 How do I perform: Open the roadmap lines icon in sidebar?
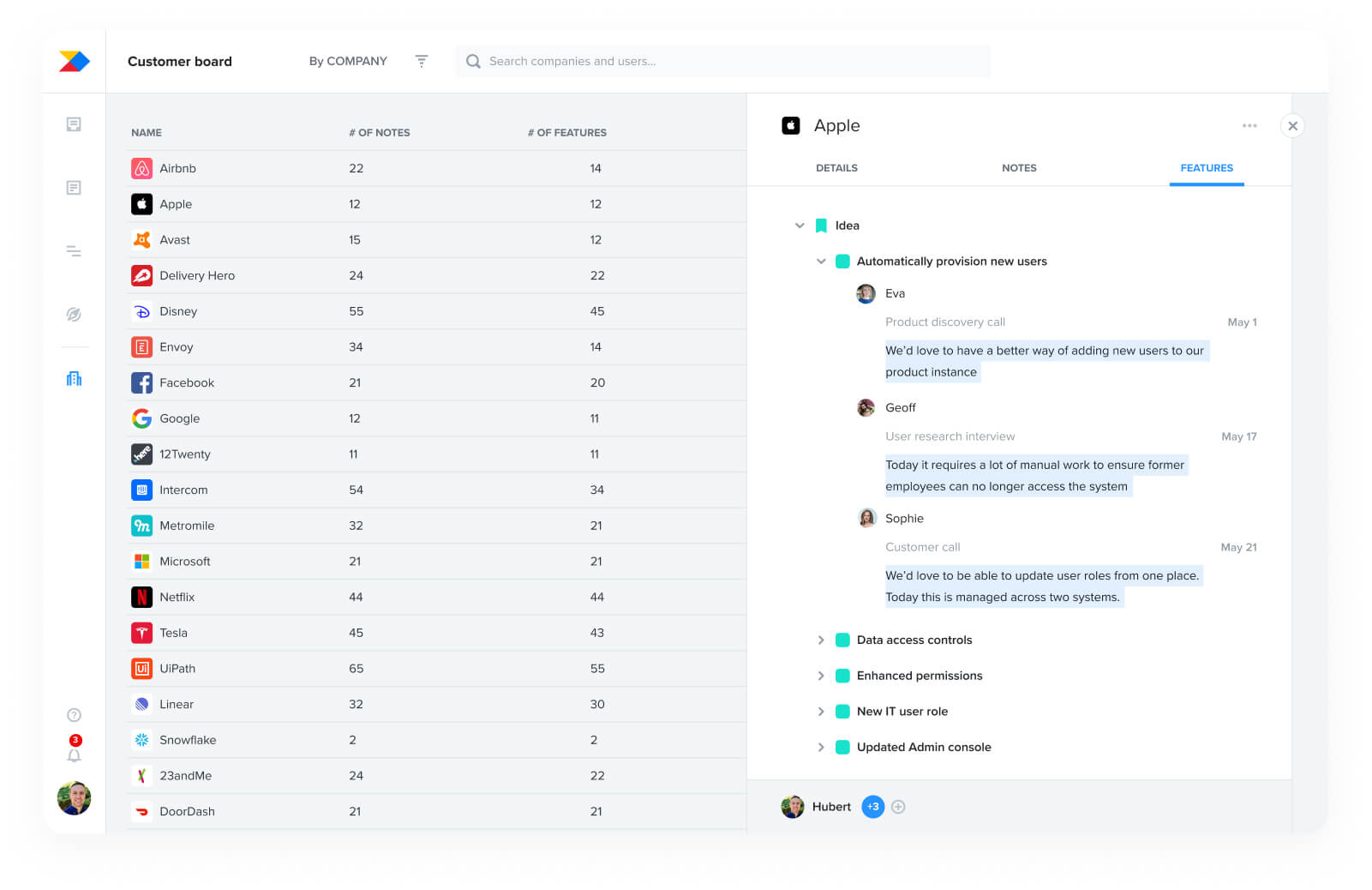coord(74,251)
